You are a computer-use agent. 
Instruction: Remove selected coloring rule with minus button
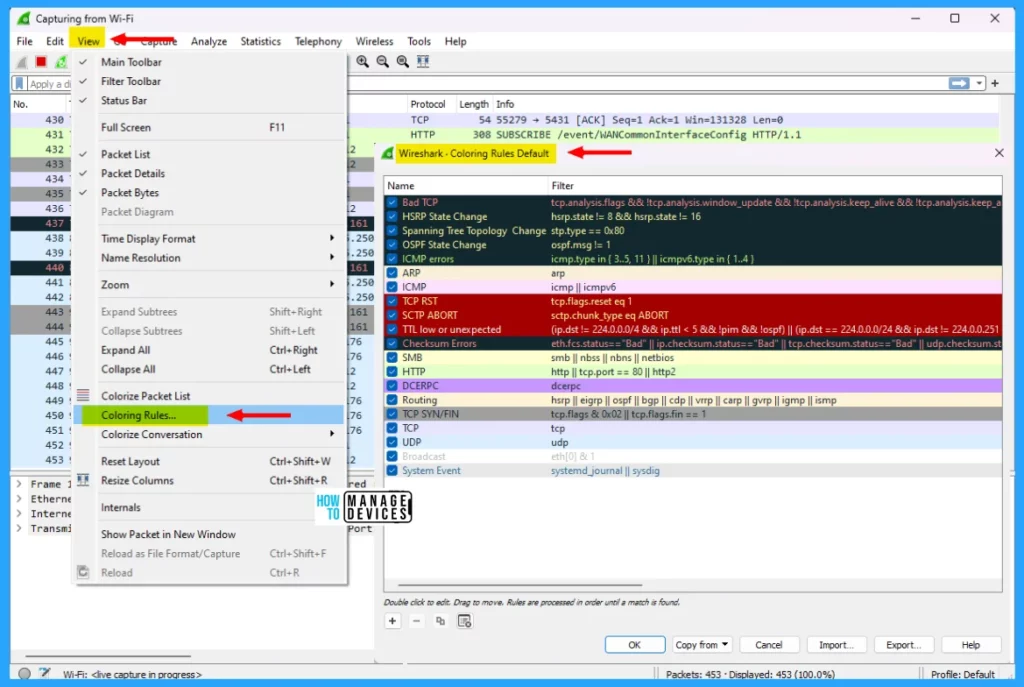416,621
